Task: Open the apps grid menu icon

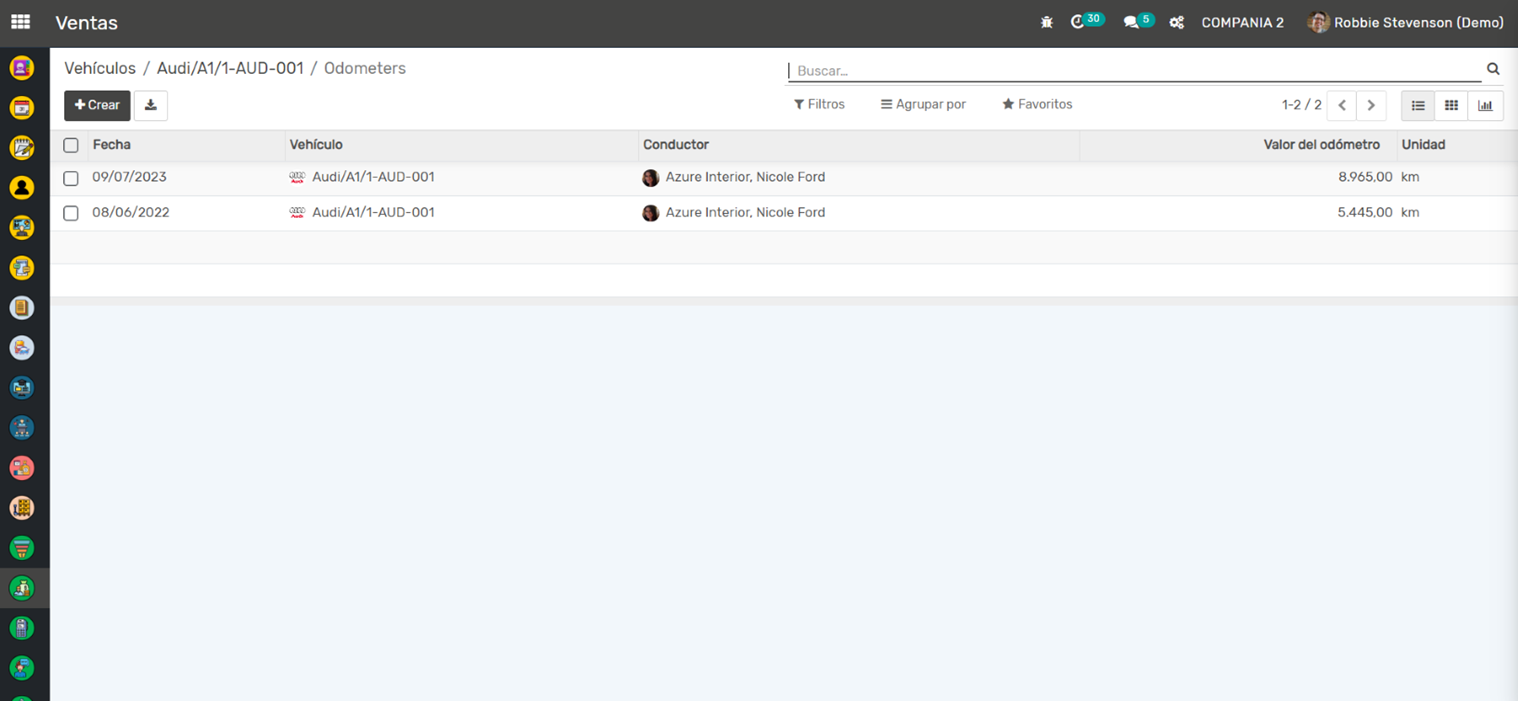Action: (x=20, y=22)
